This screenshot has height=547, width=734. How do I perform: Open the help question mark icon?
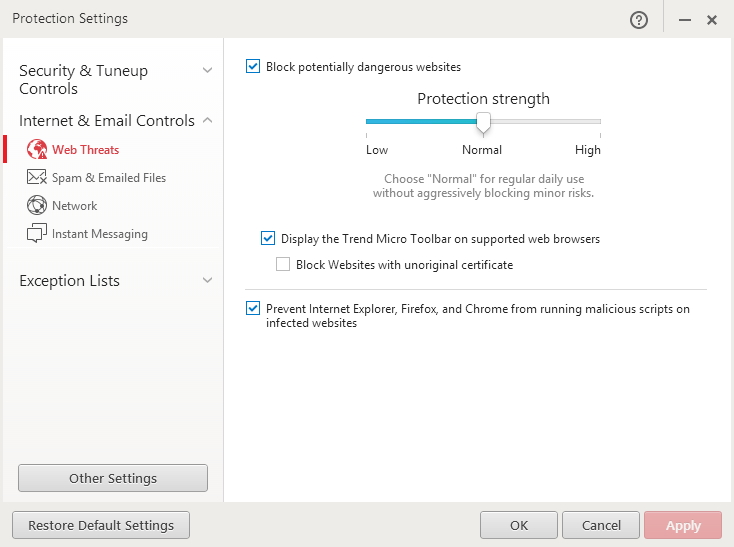[639, 20]
